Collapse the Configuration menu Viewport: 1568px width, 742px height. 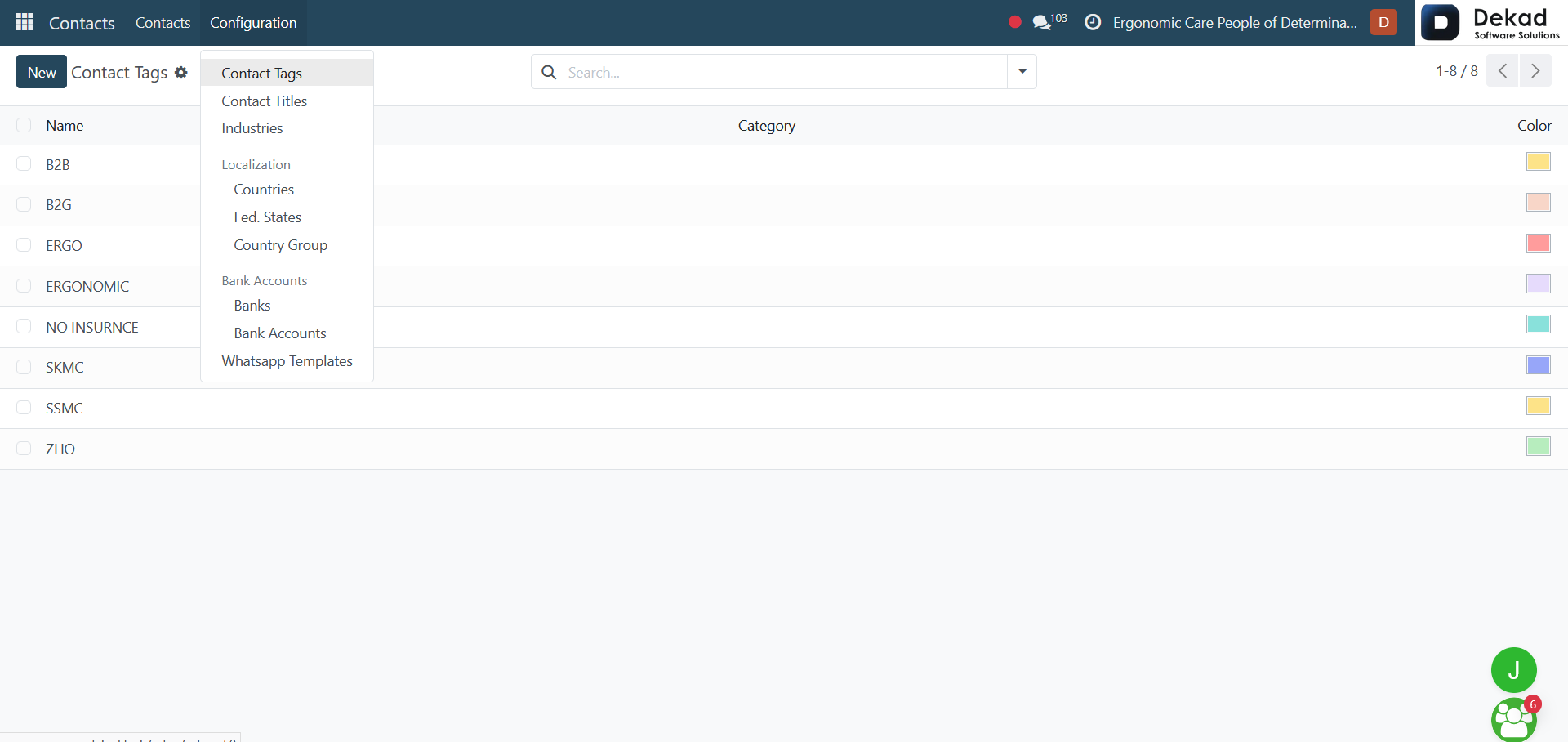253,22
